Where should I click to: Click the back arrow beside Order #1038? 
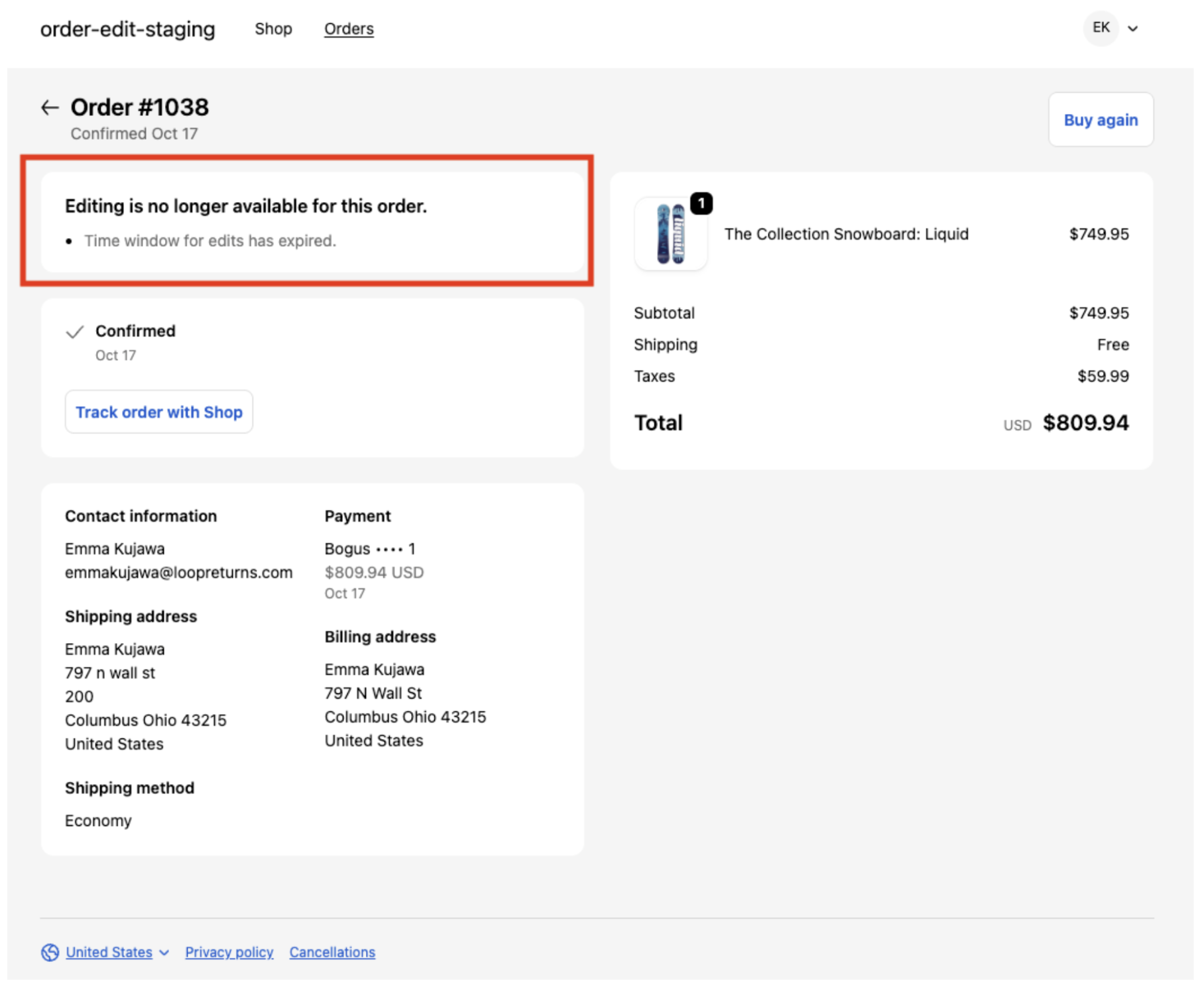(x=50, y=107)
